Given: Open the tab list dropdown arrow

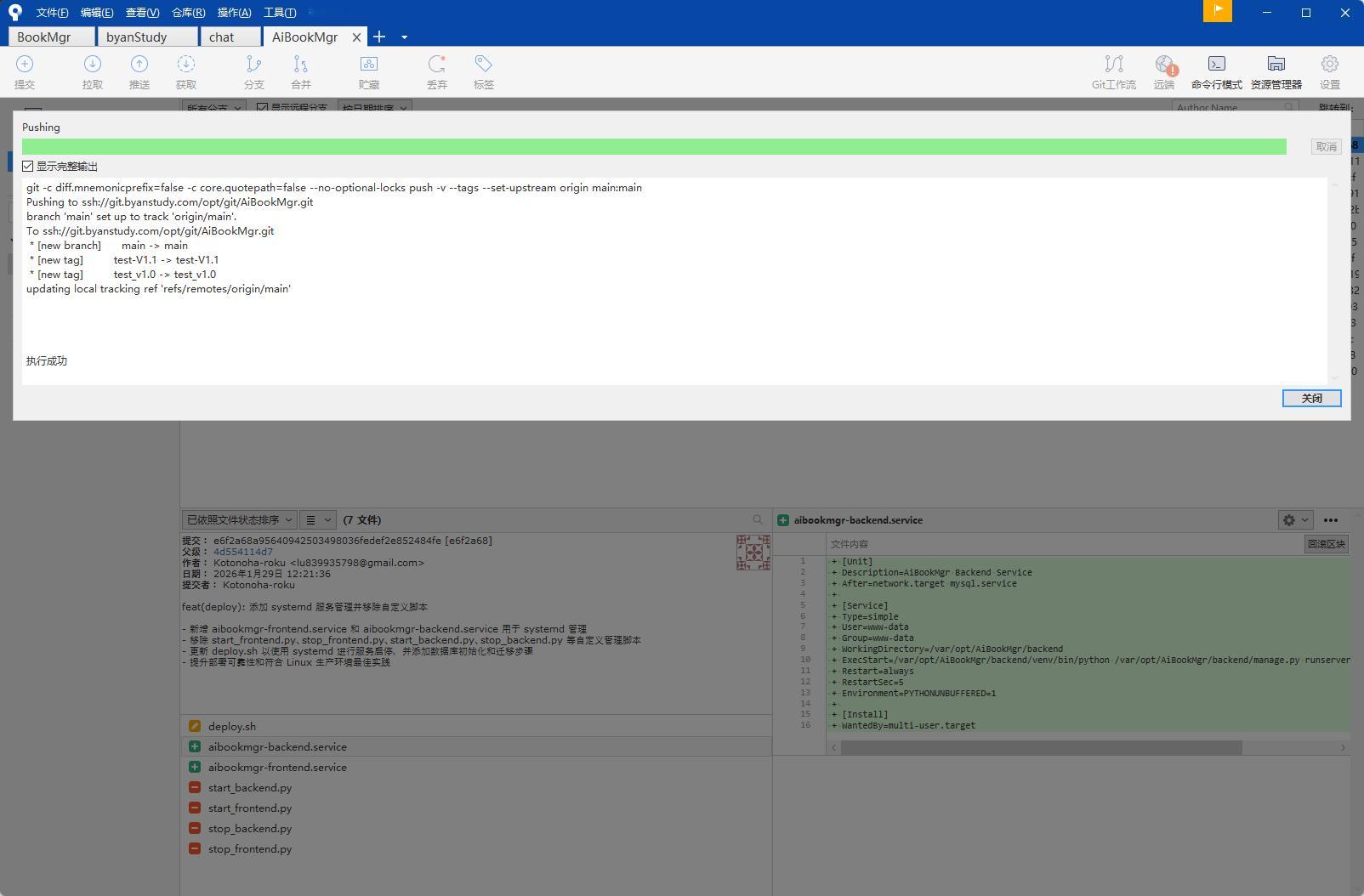Looking at the screenshot, I should click(x=404, y=37).
